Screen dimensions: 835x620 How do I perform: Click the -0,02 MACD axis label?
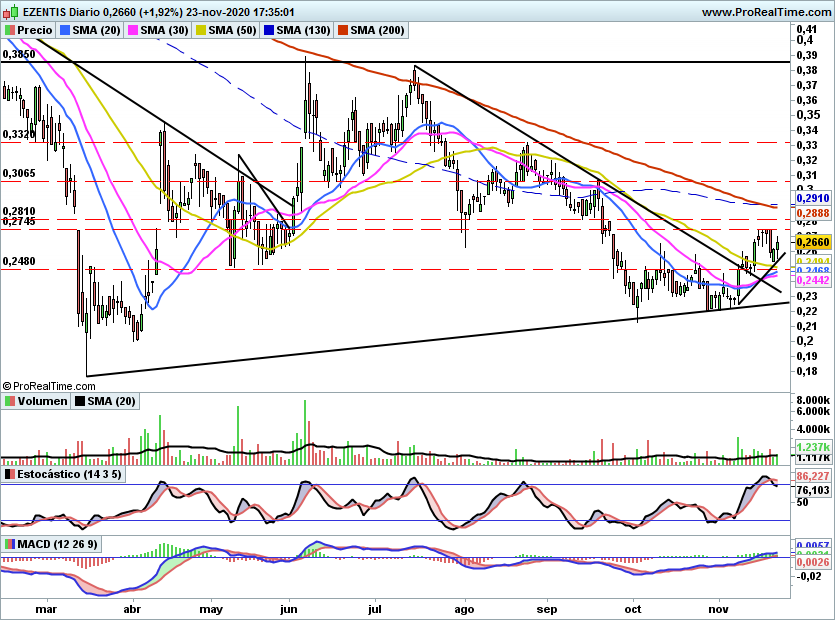(x=809, y=576)
